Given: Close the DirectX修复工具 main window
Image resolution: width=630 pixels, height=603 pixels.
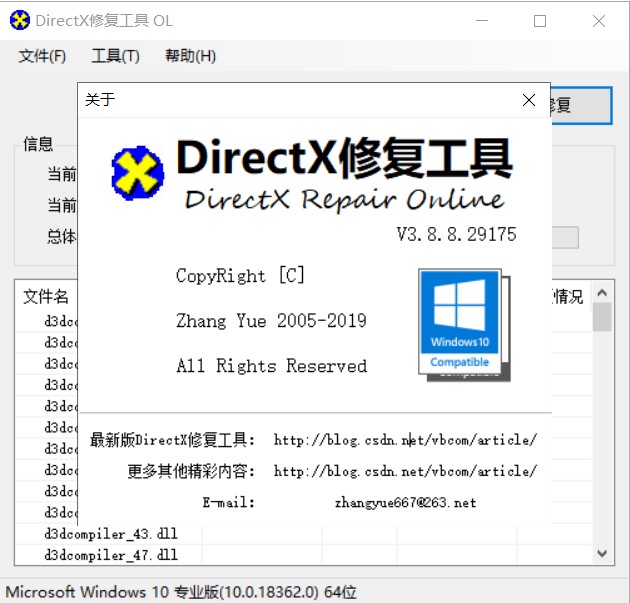Looking at the screenshot, I should point(599,20).
